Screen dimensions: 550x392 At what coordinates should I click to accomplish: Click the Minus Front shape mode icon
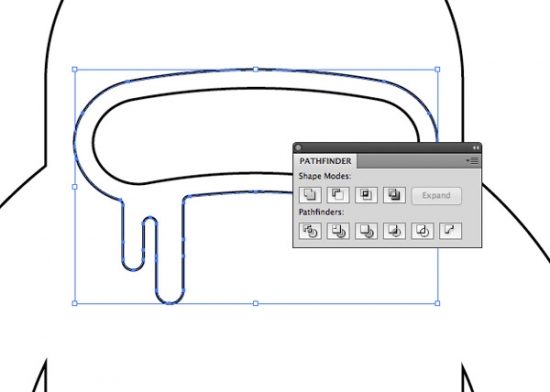tap(338, 195)
